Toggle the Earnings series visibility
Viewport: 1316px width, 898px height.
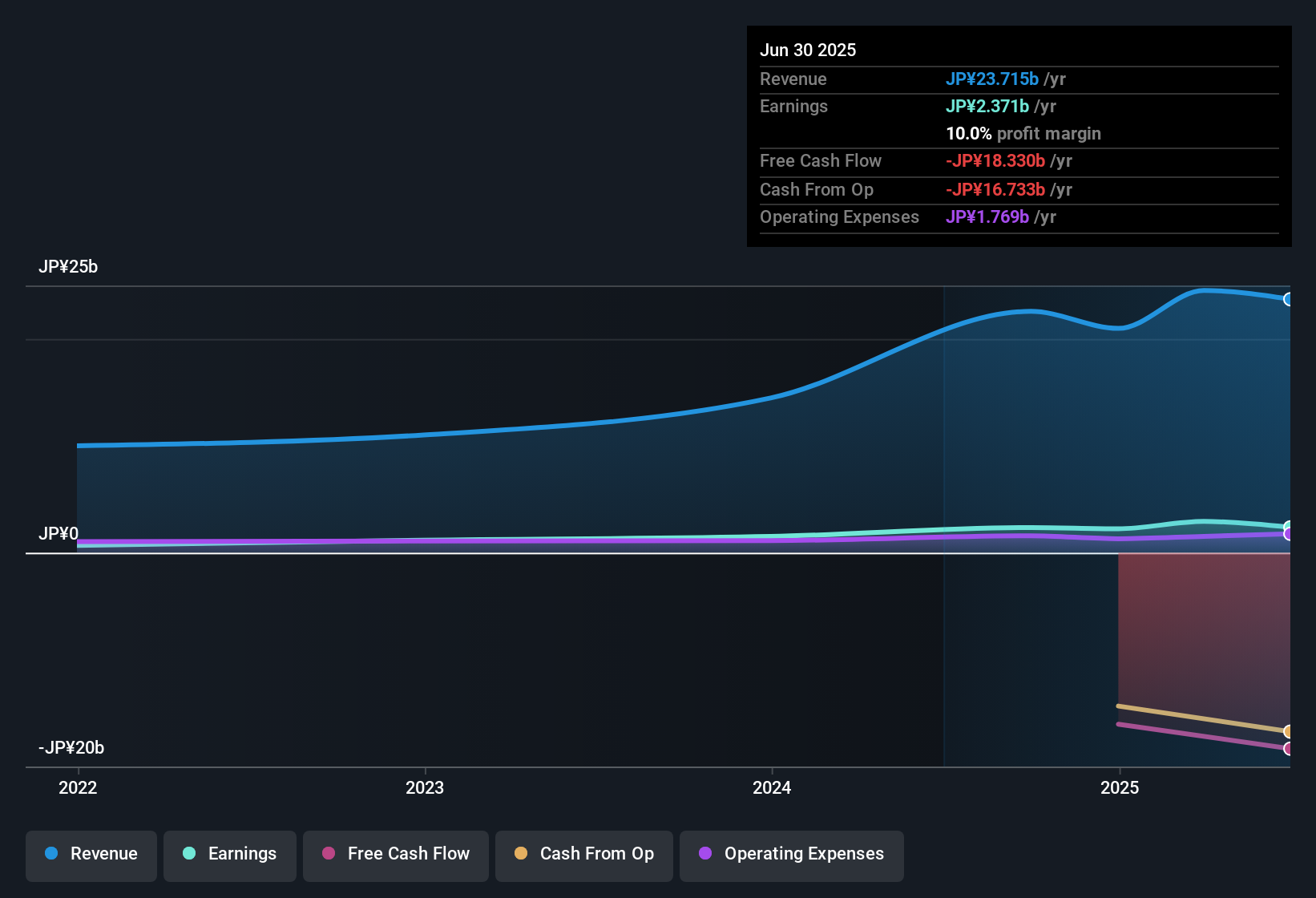229,854
